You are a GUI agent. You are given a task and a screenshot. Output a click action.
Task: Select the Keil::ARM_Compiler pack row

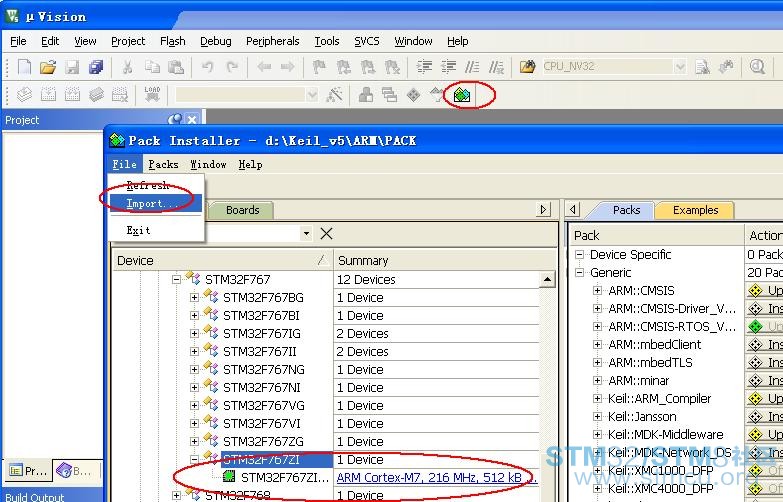coord(659,399)
